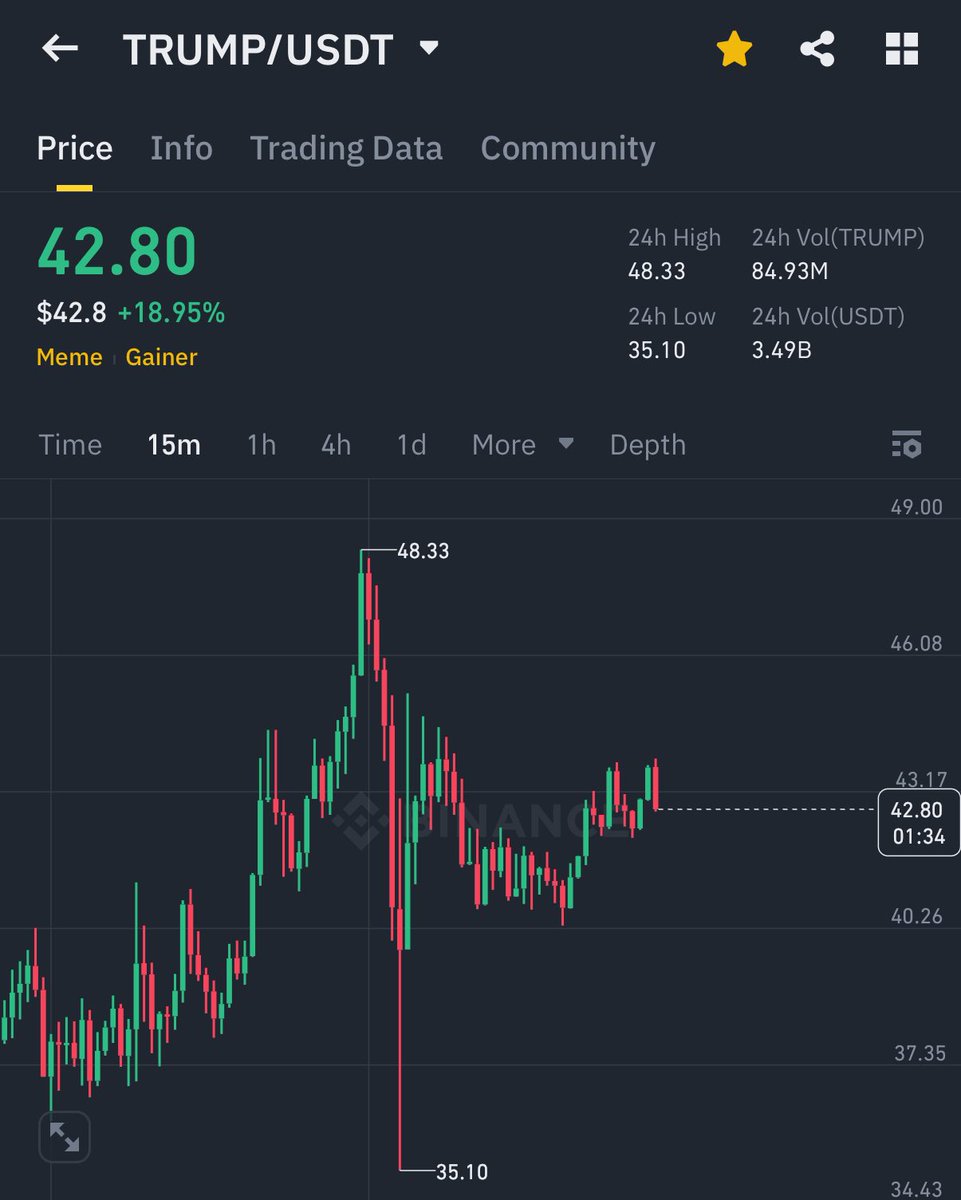
Task: Switch to the Price tab
Action: click(75, 148)
